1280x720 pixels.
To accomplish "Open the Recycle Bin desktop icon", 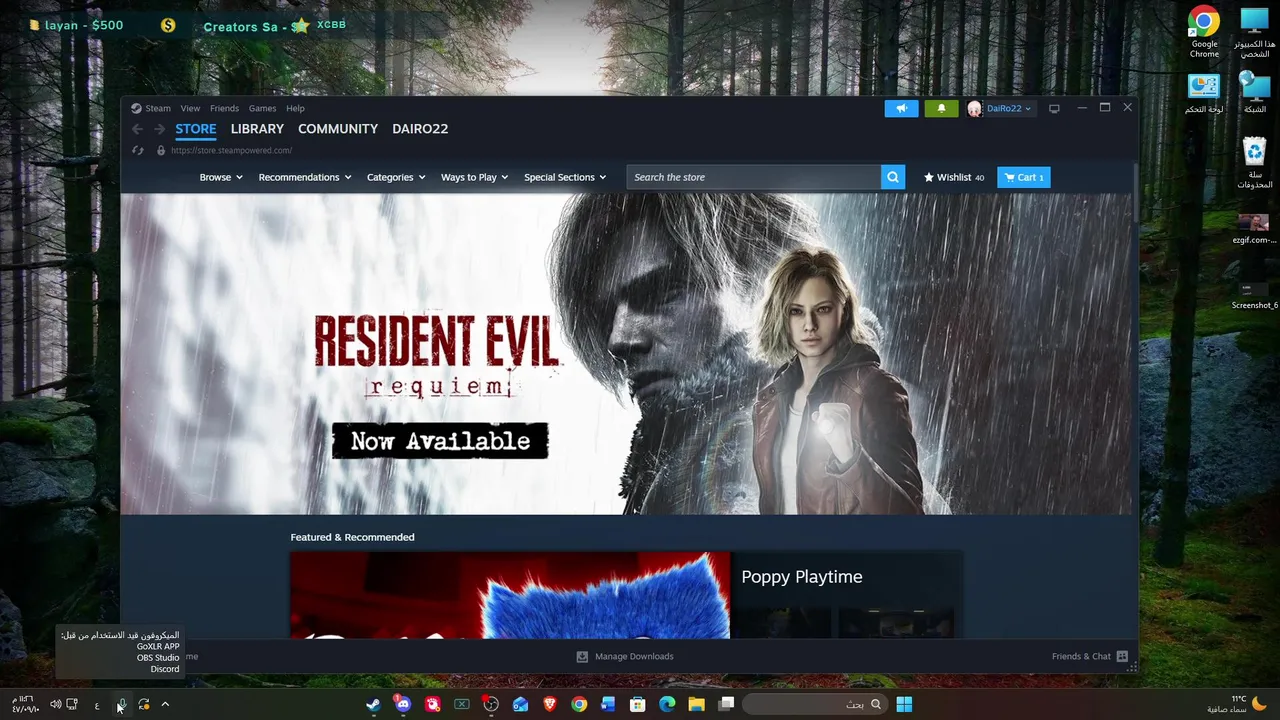I will 1254,163.
